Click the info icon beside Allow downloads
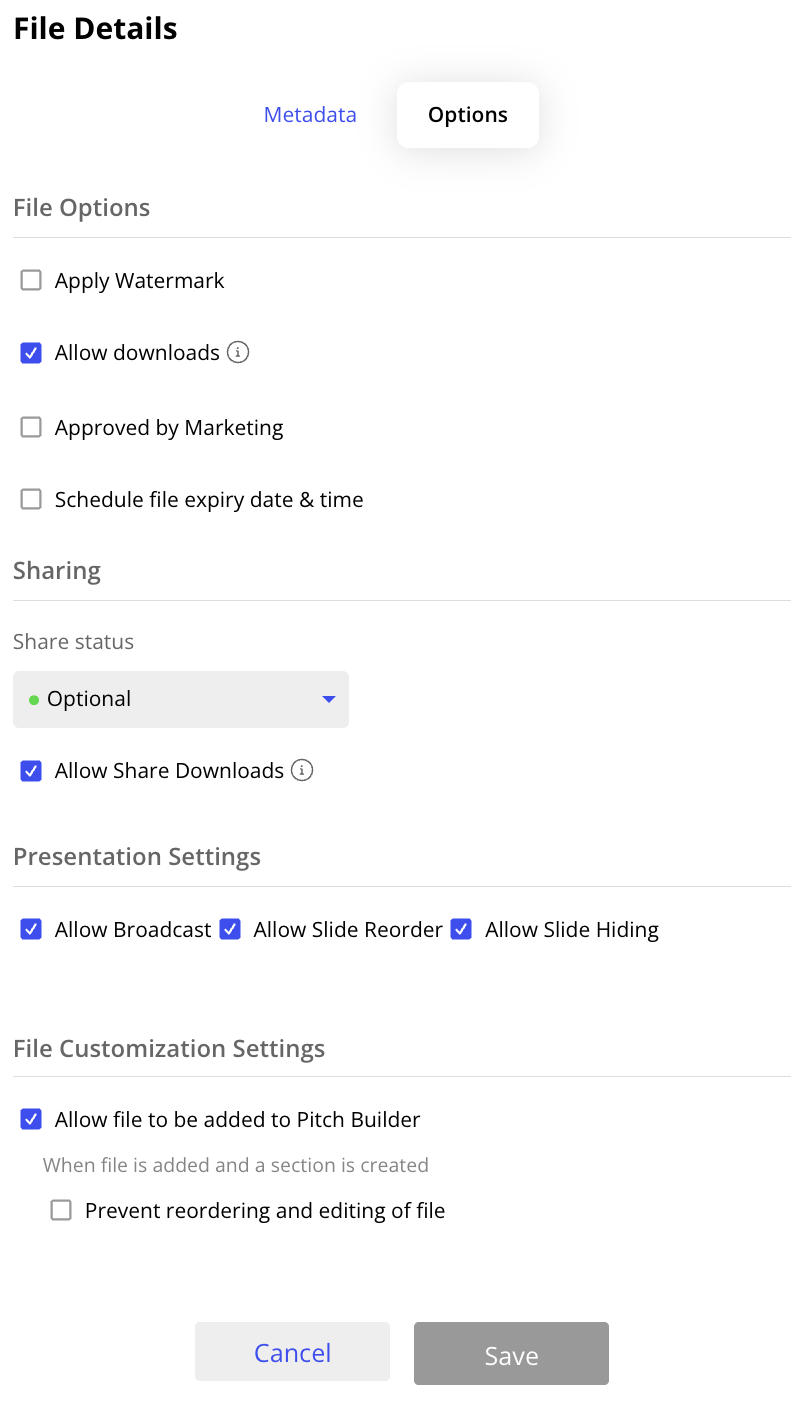806x1404 pixels. tap(238, 352)
